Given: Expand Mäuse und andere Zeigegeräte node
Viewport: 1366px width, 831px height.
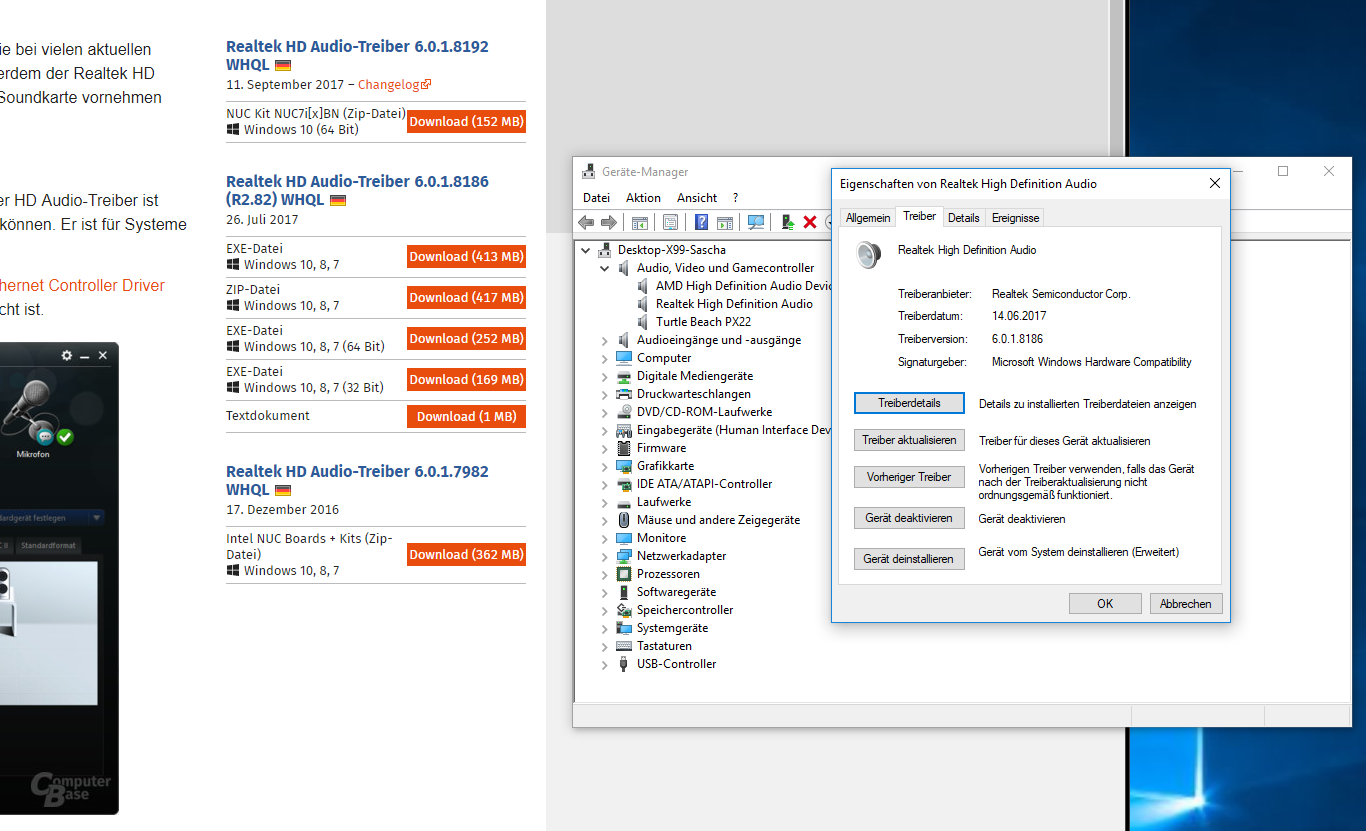Looking at the screenshot, I should click(605, 521).
